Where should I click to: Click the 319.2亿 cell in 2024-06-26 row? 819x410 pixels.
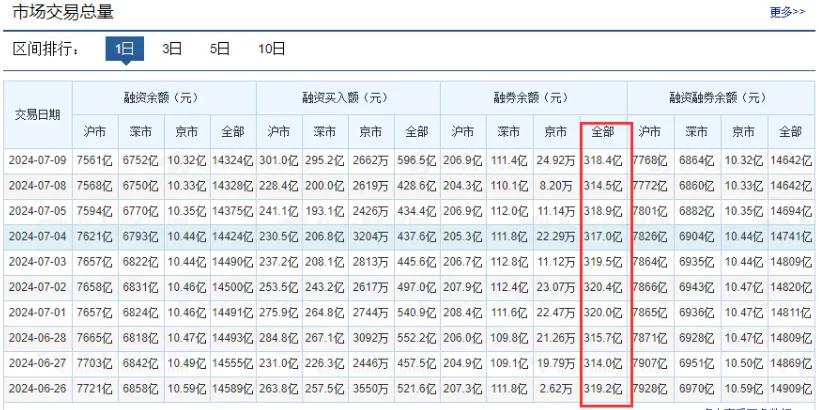[603, 389]
